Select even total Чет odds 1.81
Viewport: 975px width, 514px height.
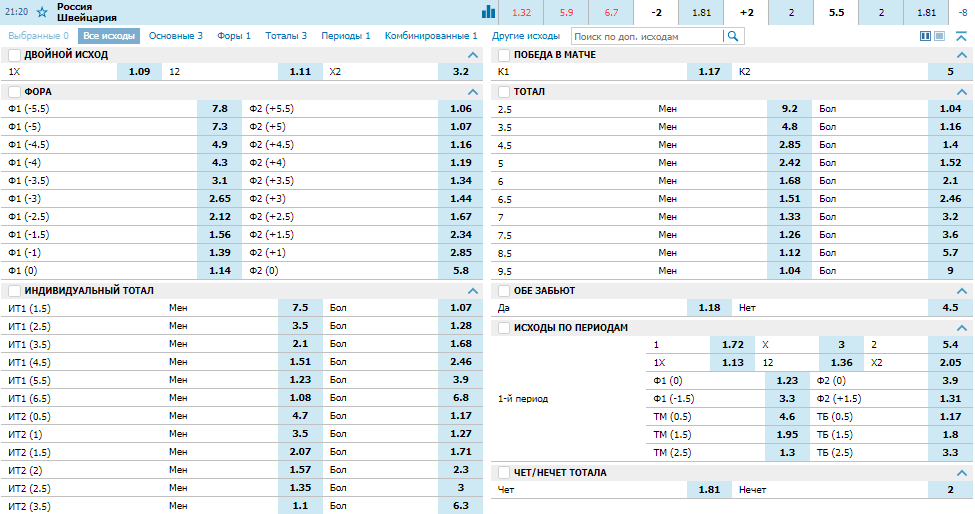[x=709, y=490]
